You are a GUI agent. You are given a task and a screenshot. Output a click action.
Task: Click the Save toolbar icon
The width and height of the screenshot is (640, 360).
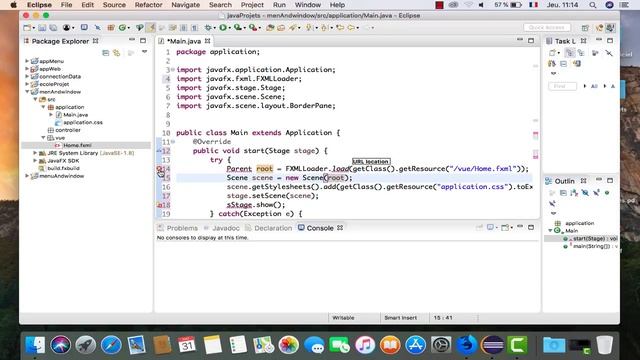(x=42, y=28)
